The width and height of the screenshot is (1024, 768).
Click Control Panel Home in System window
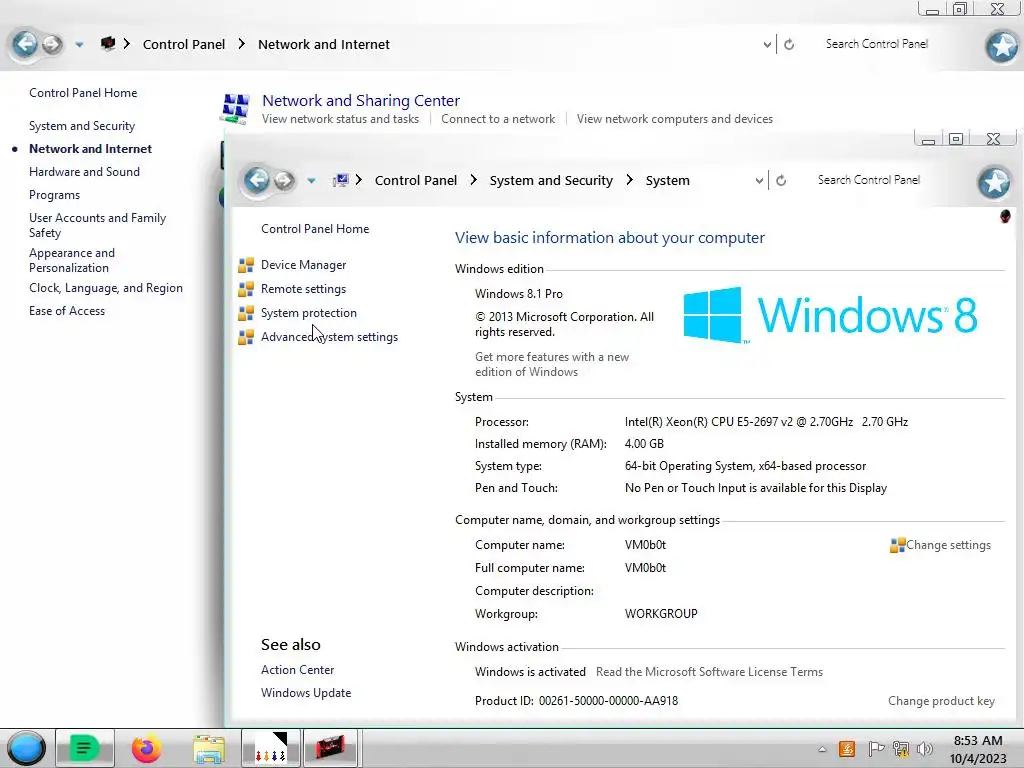click(315, 229)
